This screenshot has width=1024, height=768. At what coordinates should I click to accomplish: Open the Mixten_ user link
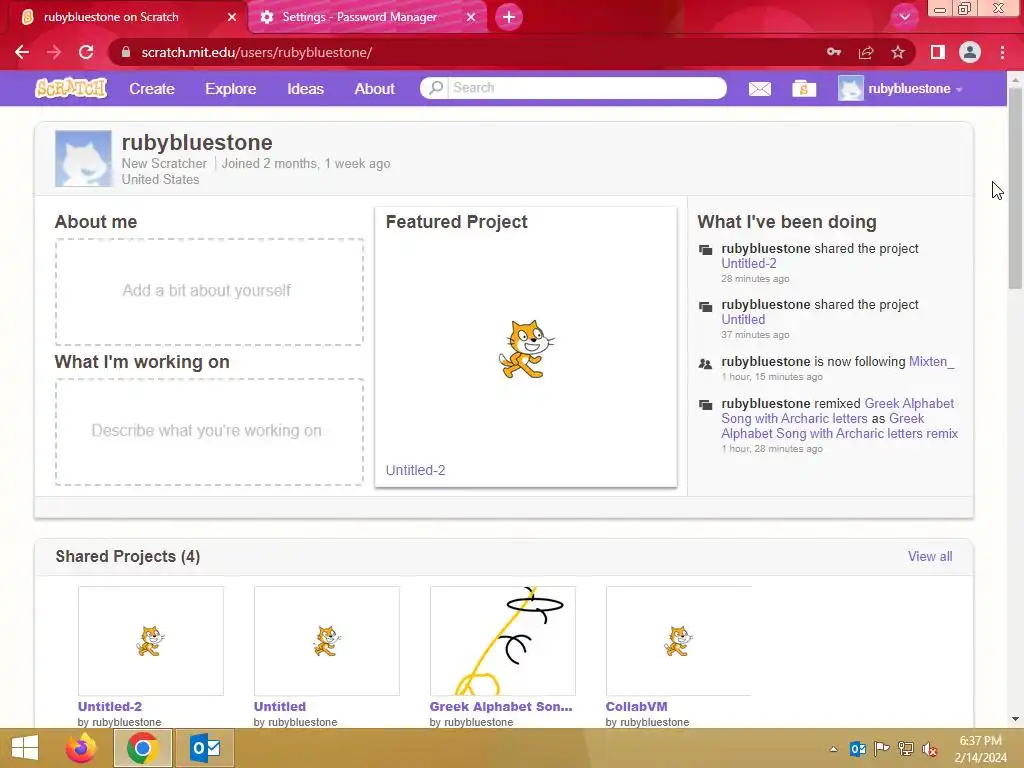coord(932,362)
